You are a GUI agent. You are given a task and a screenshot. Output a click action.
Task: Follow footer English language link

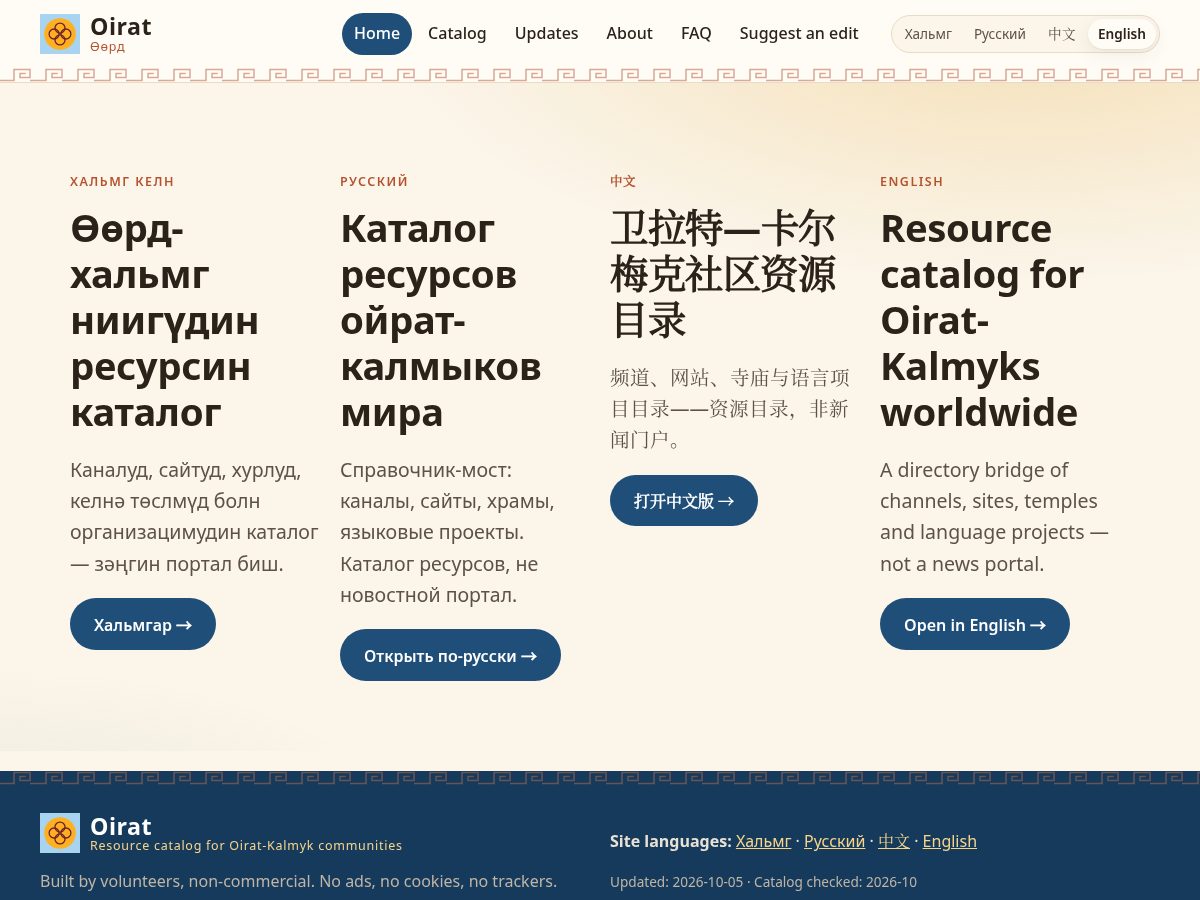pyautogui.click(x=949, y=841)
